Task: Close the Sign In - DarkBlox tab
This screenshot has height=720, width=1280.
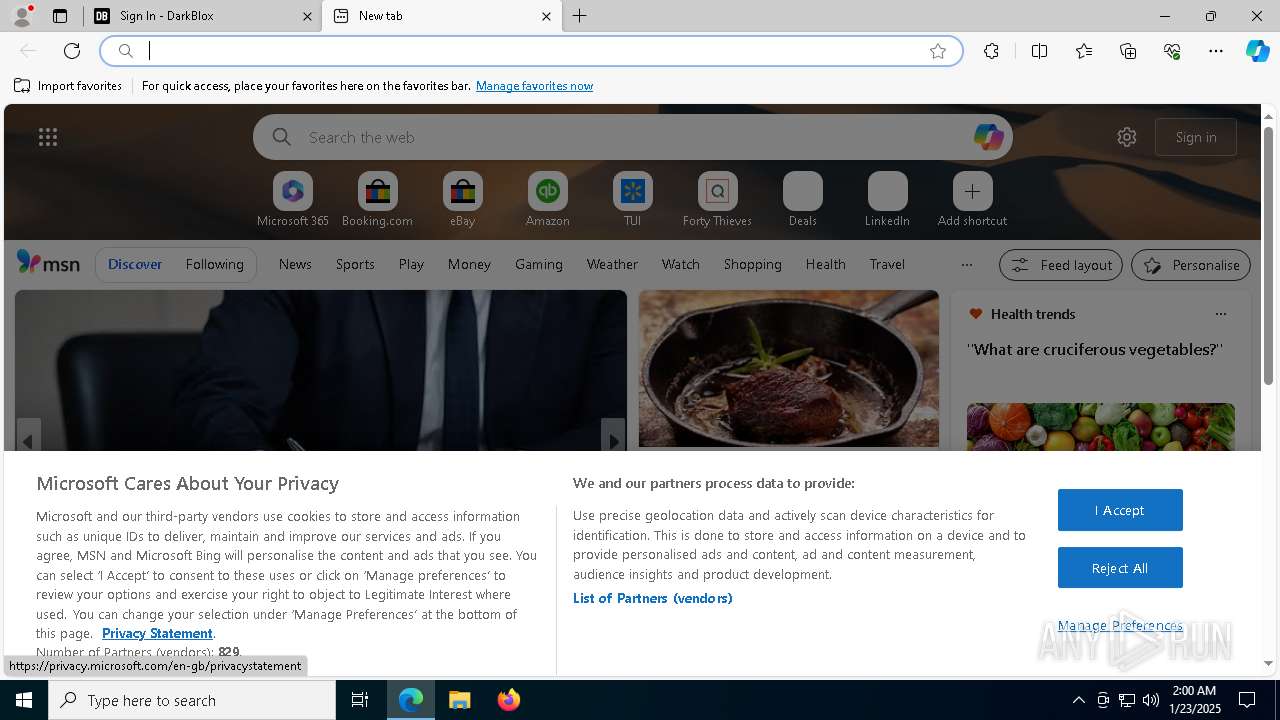Action: point(307,16)
